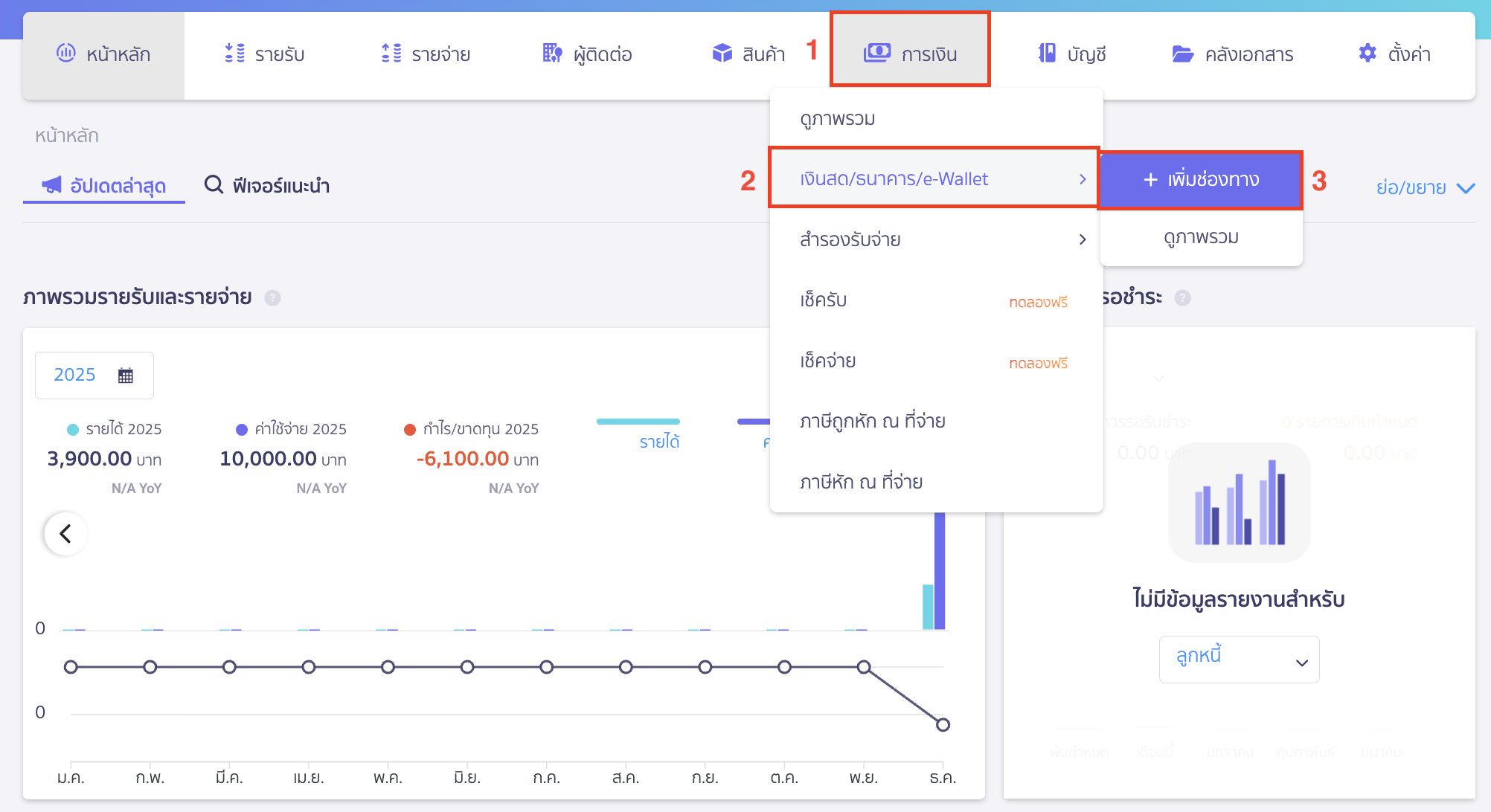Open the บัญชี accounting icon
Viewport: 1491px width, 812px height.
click(1045, 53)
